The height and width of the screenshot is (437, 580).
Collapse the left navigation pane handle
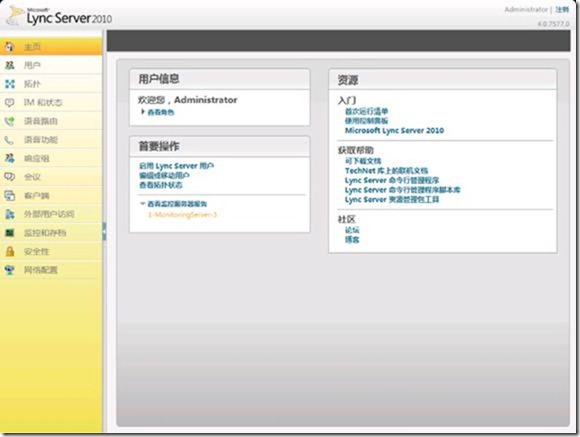click(x=104, y=232)
